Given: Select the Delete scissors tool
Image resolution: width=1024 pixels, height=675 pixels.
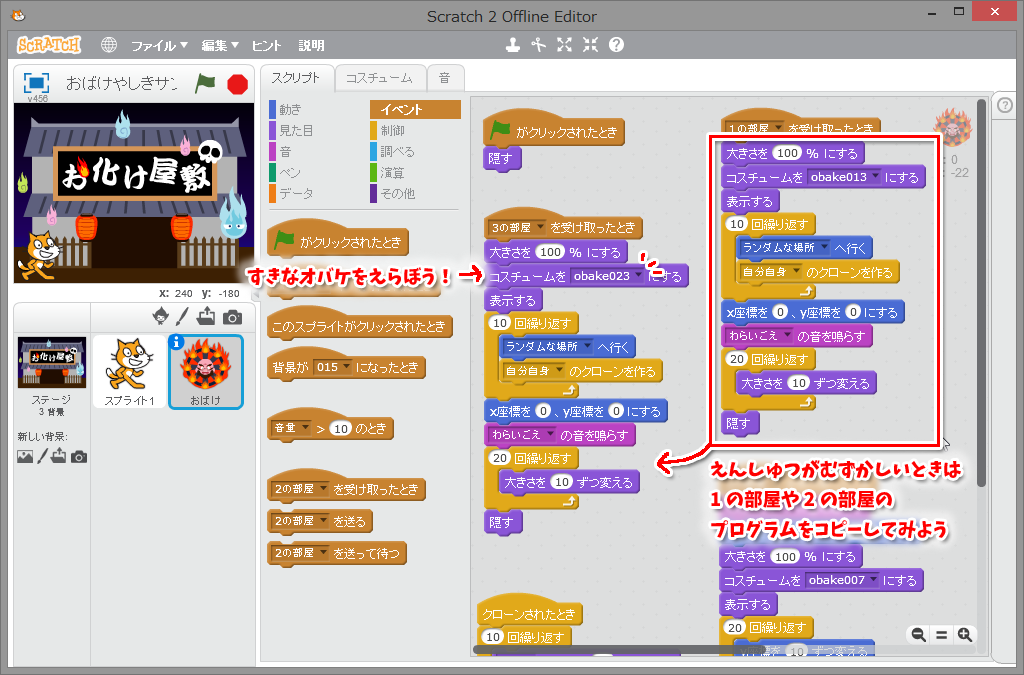Looking at the screenshot, I should point(538,44).
